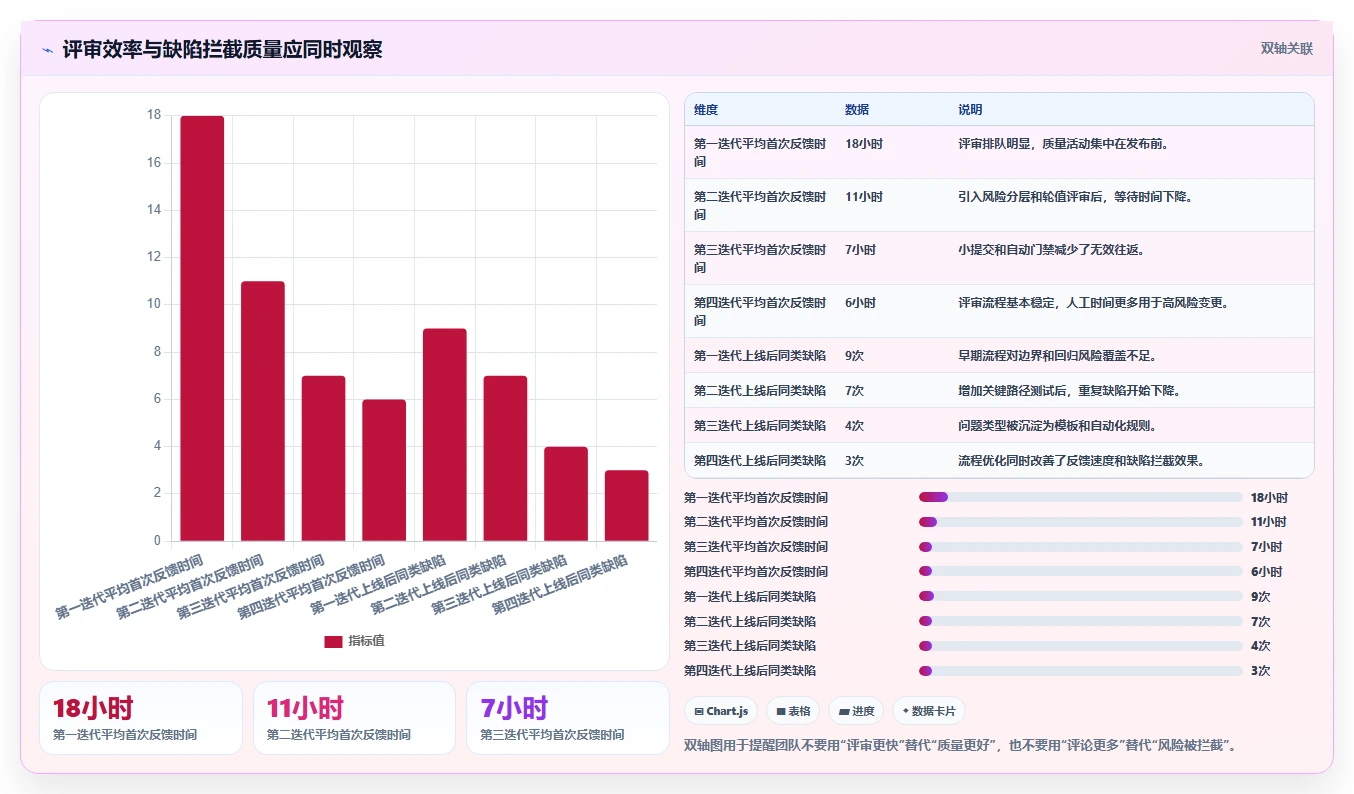Click the chart bar for 第四迭代平均首次反馈时间
The width and height of the screenshot is (1354, 794).
coord(384,470)
